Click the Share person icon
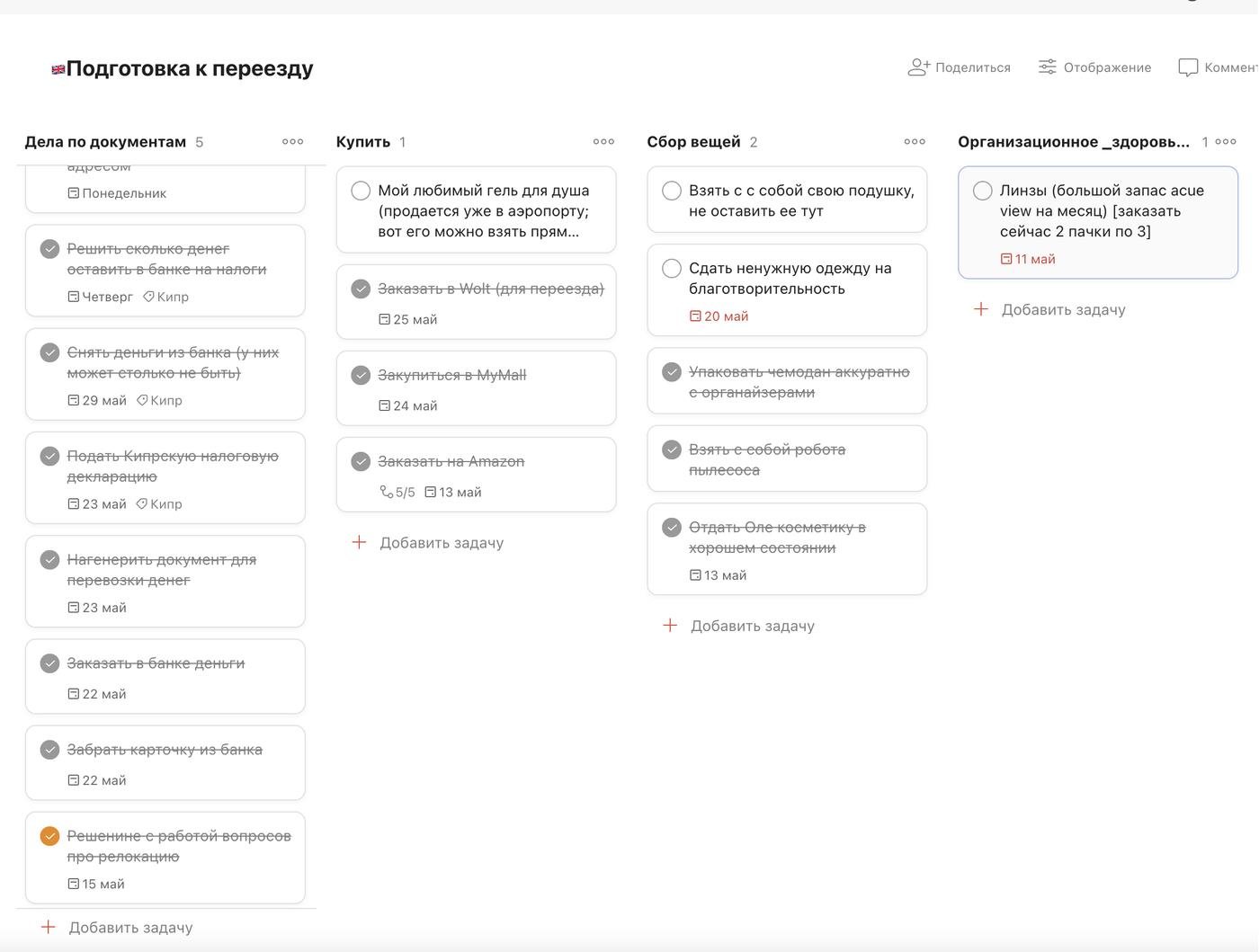The width and height of the screenshot is (1259, 952). (x=918, y=67)
